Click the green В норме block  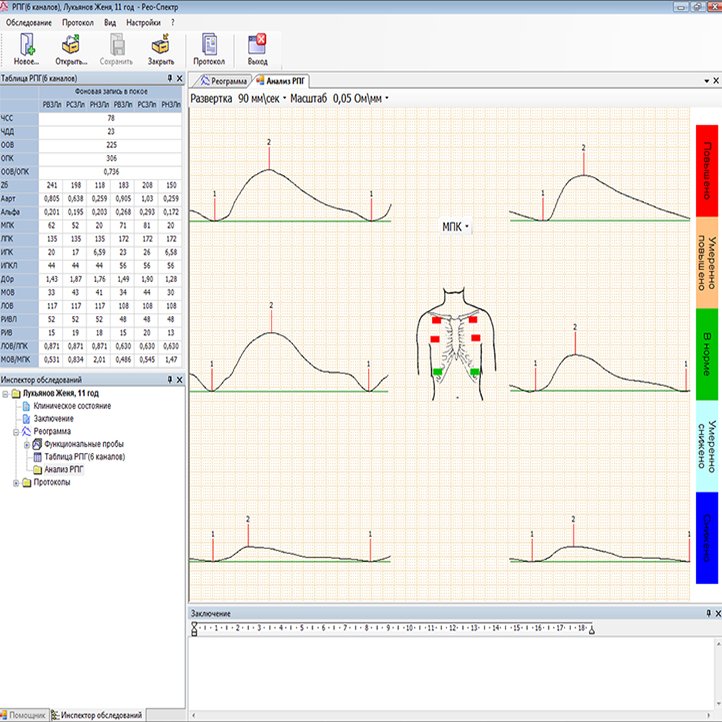tap(706, 354)
